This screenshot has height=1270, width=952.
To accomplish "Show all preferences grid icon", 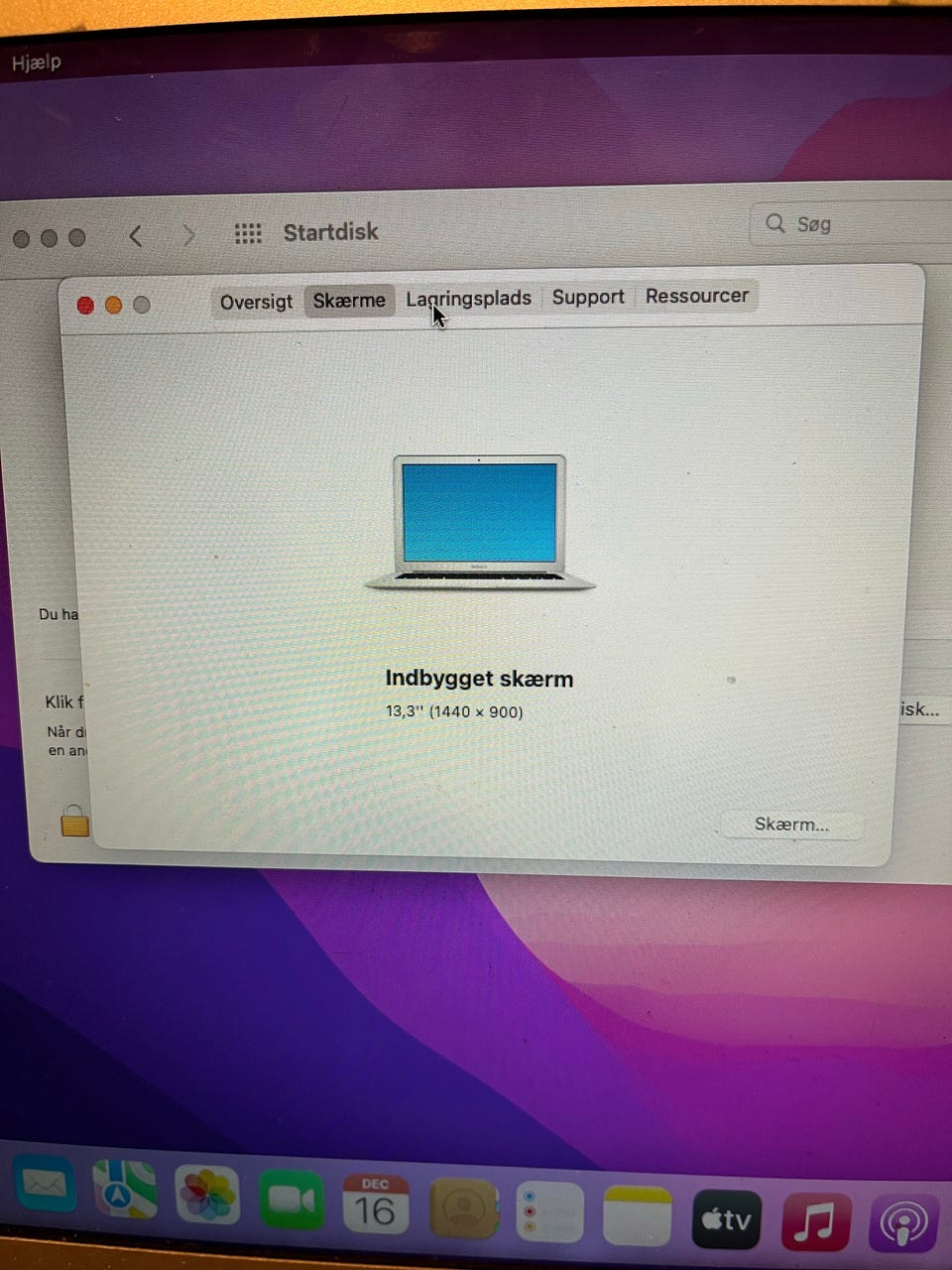I will 248,233.
